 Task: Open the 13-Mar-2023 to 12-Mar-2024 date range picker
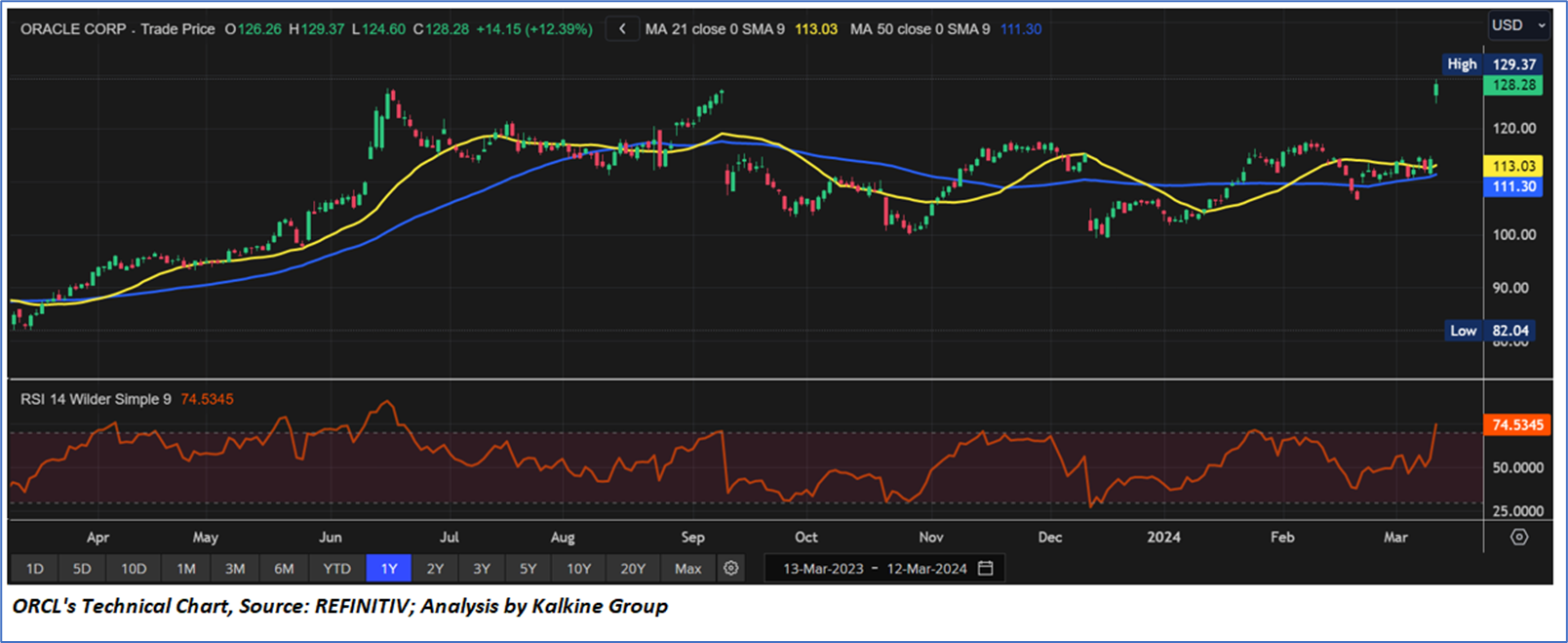(x=875, y=568)
